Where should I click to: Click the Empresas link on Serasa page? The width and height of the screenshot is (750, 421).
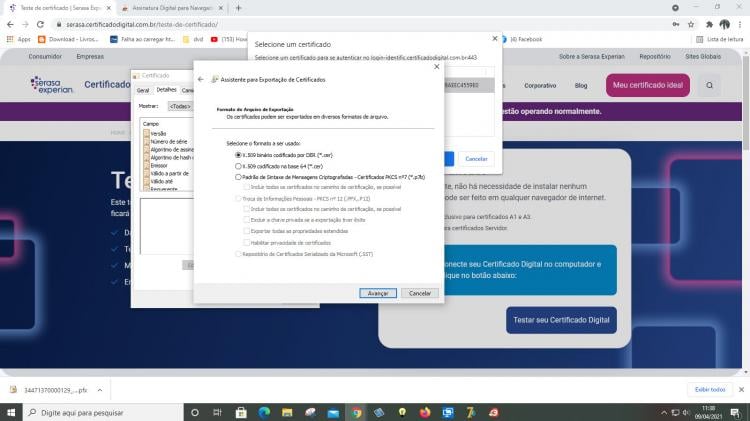[x=90, y=56]
